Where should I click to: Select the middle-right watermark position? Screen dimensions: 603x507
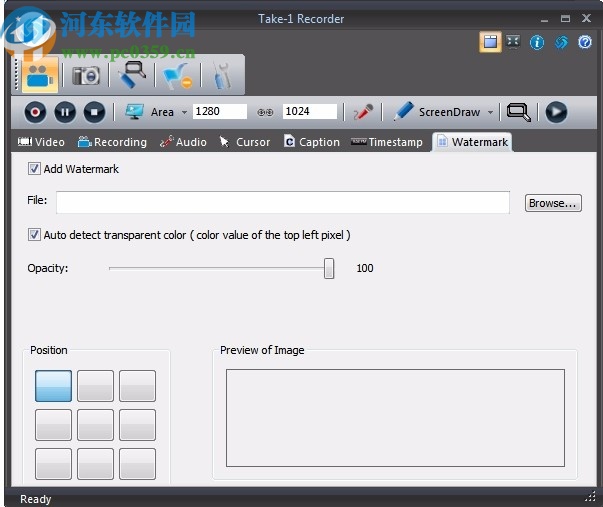[137, 425]
